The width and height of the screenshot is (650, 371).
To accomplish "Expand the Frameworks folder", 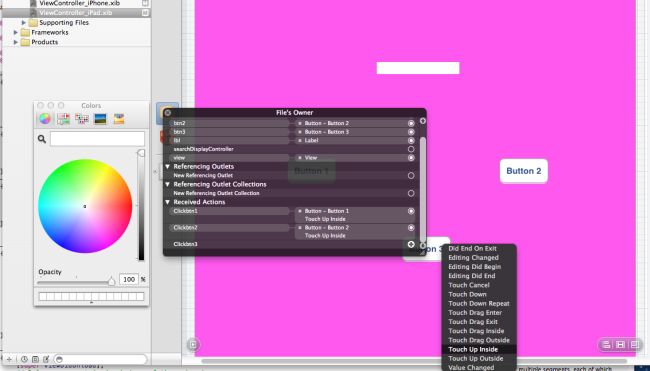I will (x=16, y=32).
